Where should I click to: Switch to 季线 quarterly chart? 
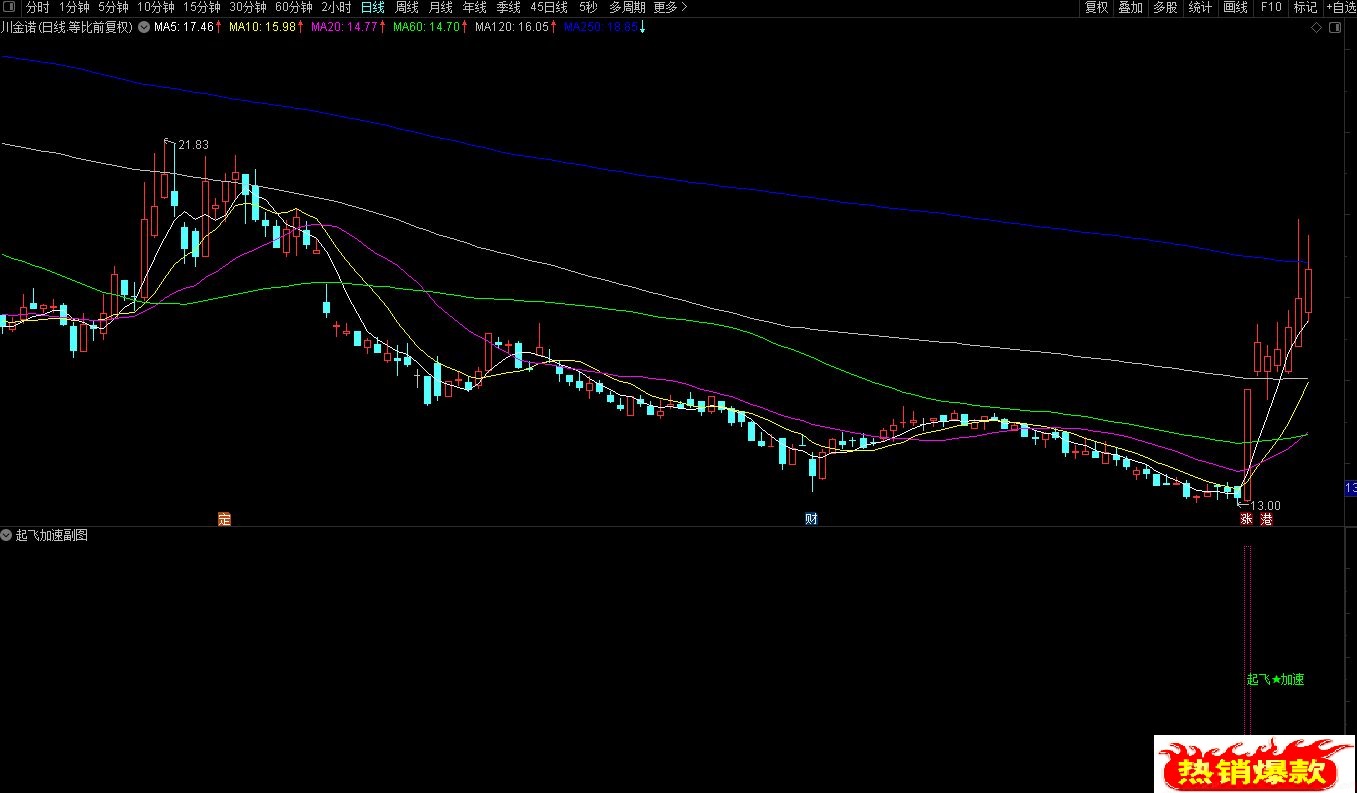508,7
